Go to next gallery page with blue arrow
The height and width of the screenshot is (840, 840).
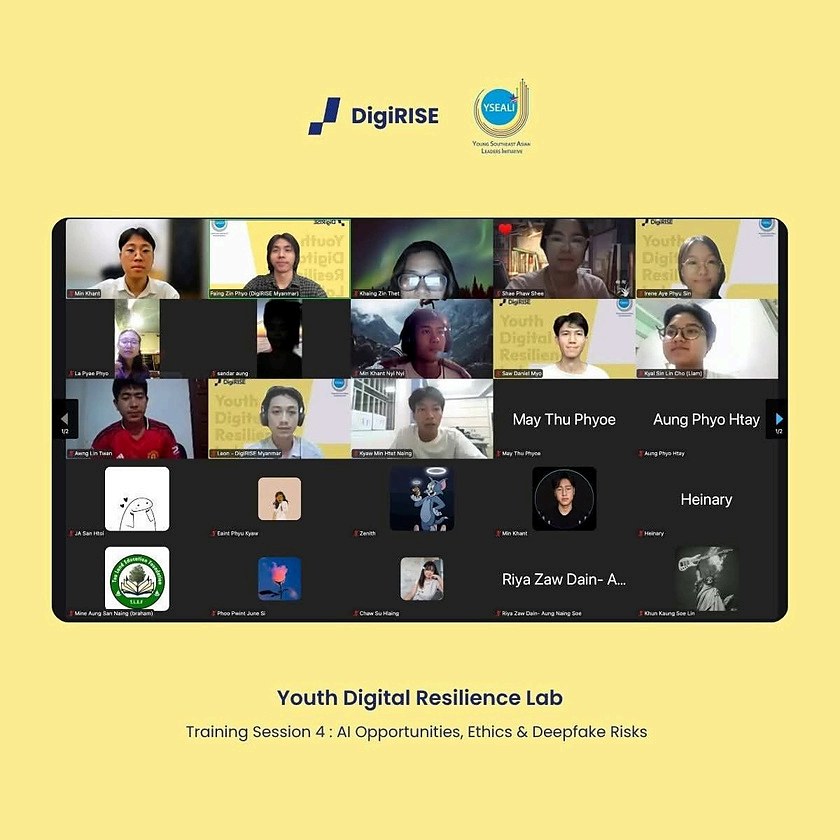tap(778, 418)
